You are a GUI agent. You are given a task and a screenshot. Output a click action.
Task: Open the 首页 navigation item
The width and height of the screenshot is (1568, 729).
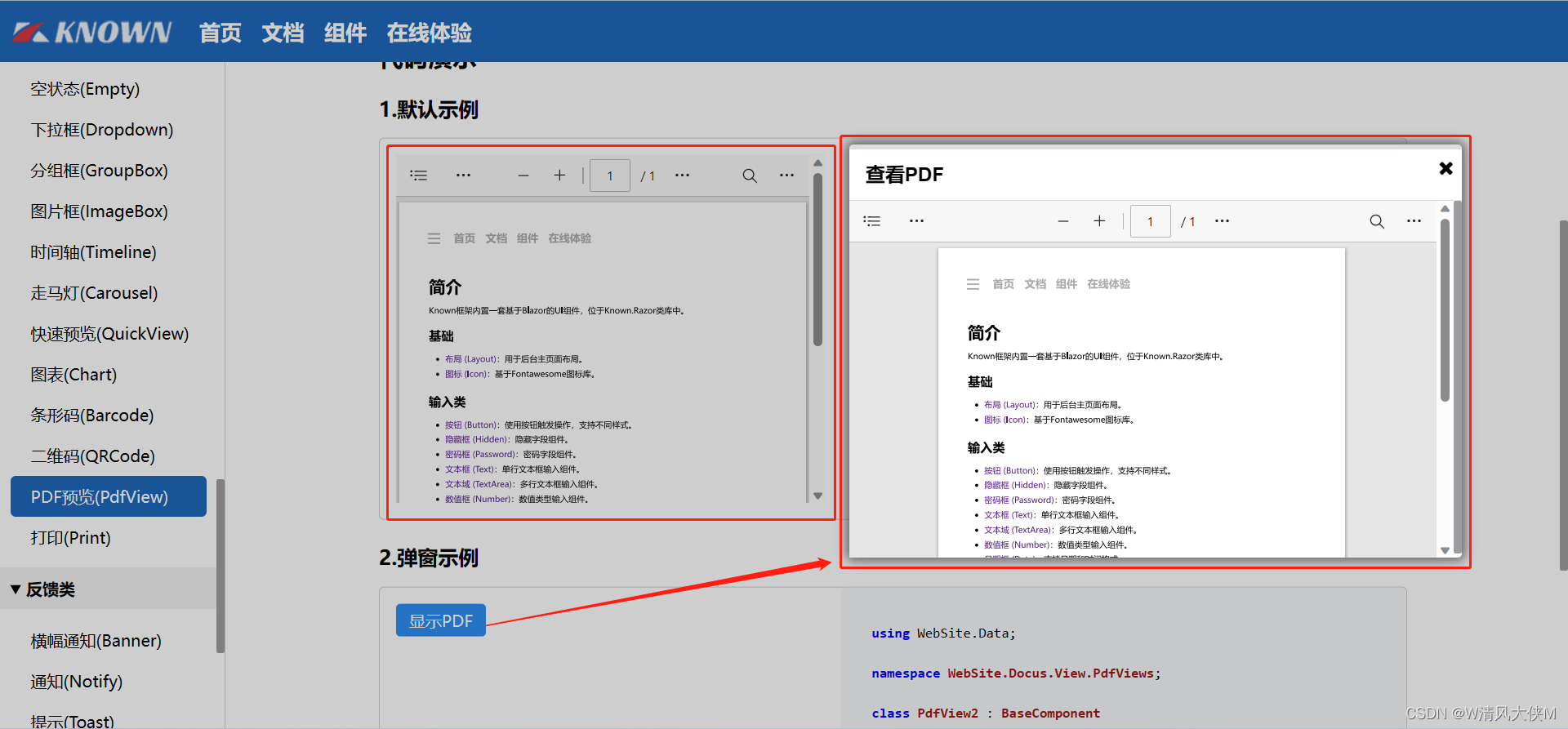tap(220, 33)
